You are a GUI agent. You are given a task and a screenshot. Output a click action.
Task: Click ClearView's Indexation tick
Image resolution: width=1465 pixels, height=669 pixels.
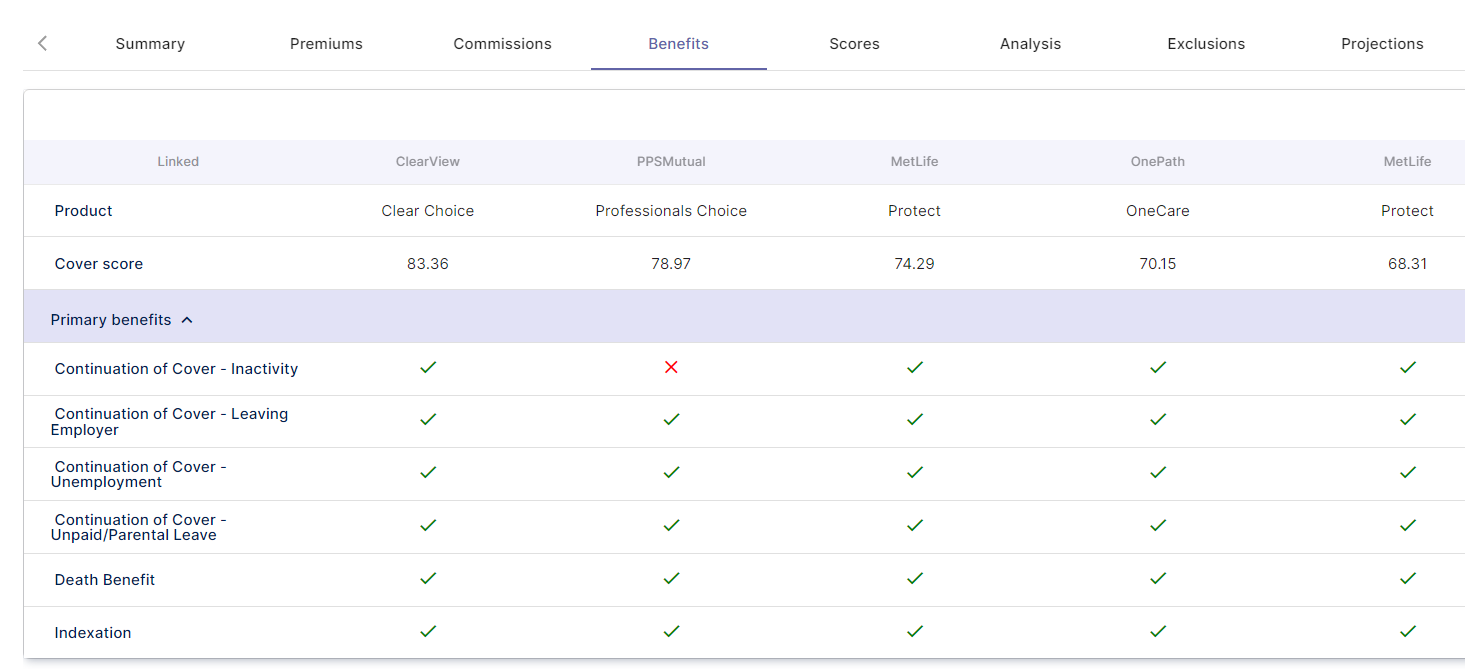click(428, 631)
